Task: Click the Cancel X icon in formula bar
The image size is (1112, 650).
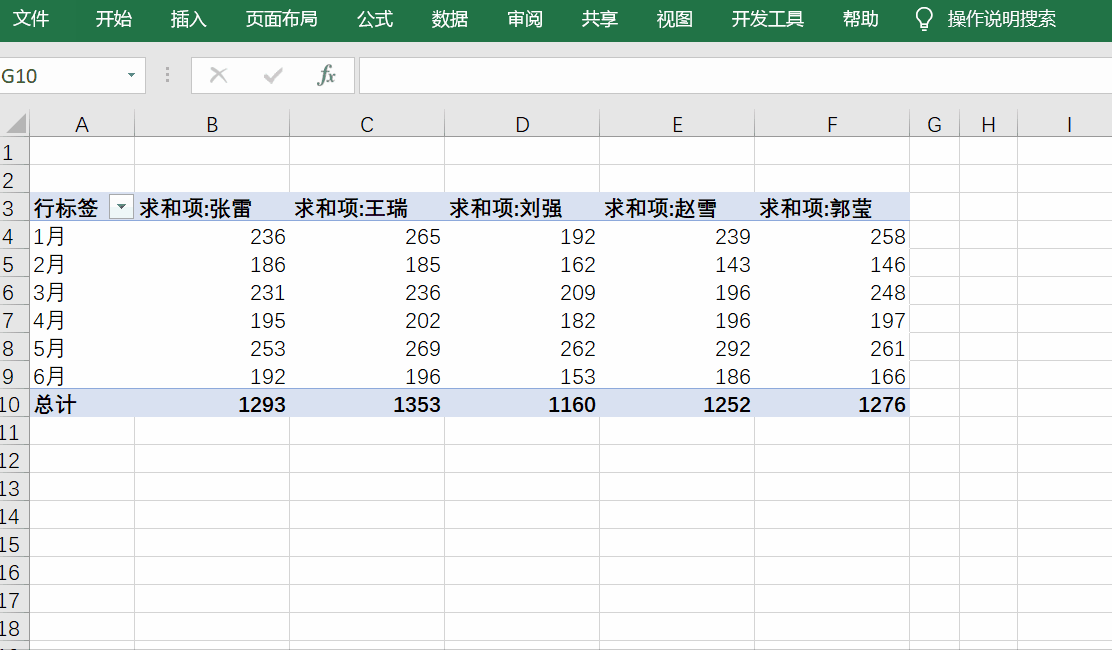Action: (x=219, y=76)
